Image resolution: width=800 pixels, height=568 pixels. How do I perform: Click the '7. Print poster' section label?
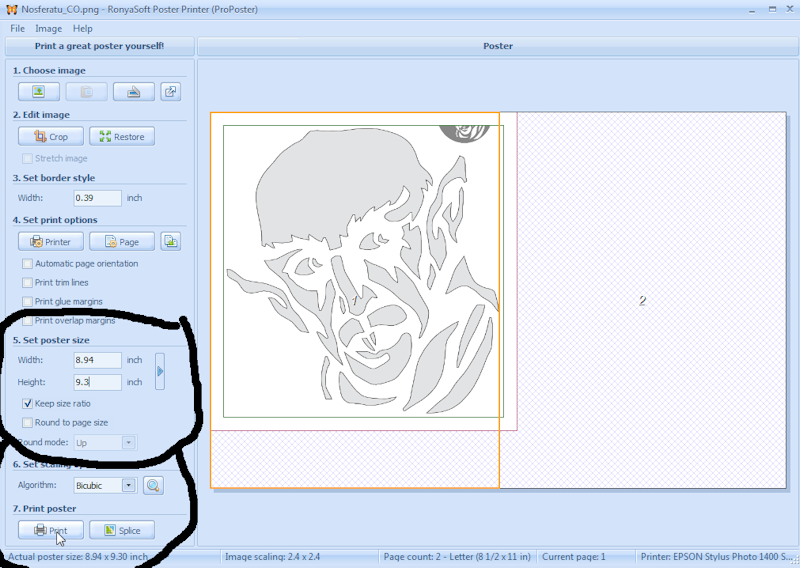point(44,509)
